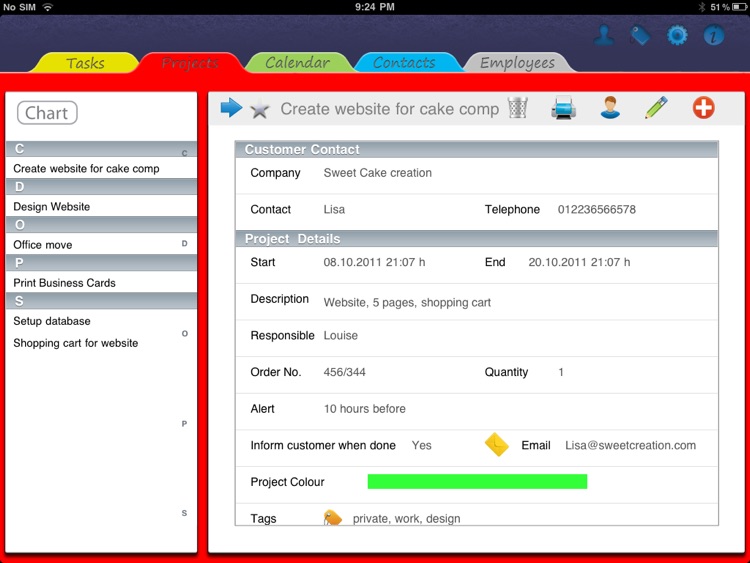This screenshot has height=563, width=750.
Task: Click alert value 10 hours before
Action: point(364,408)
